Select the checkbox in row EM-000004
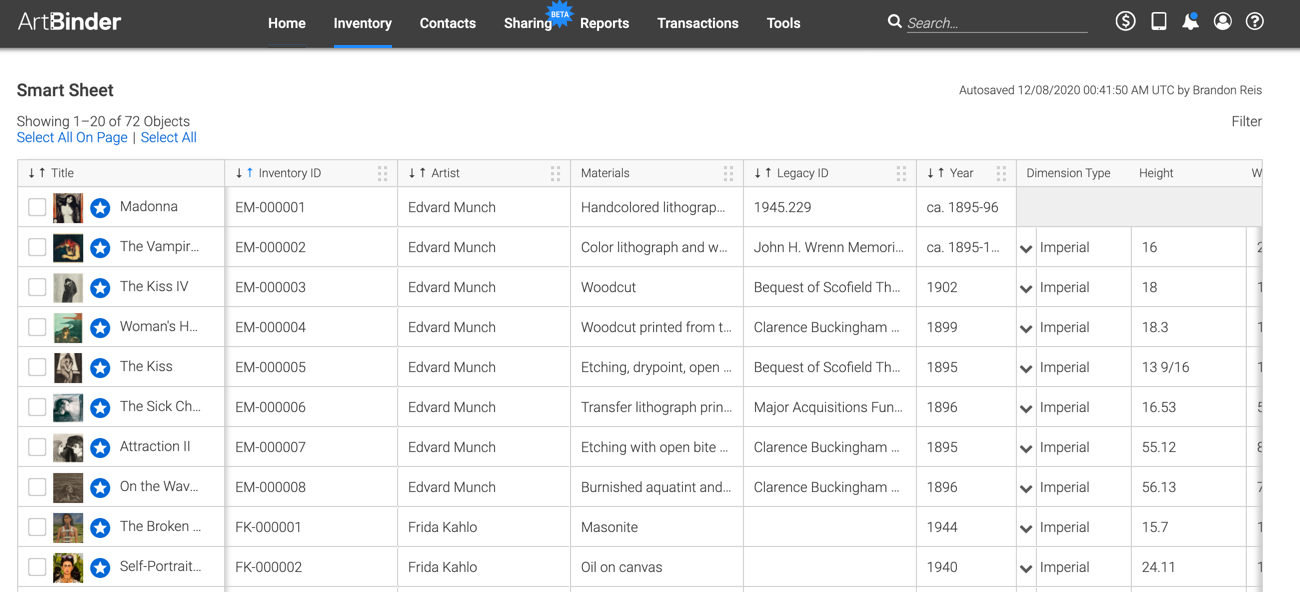 point(37,327)
